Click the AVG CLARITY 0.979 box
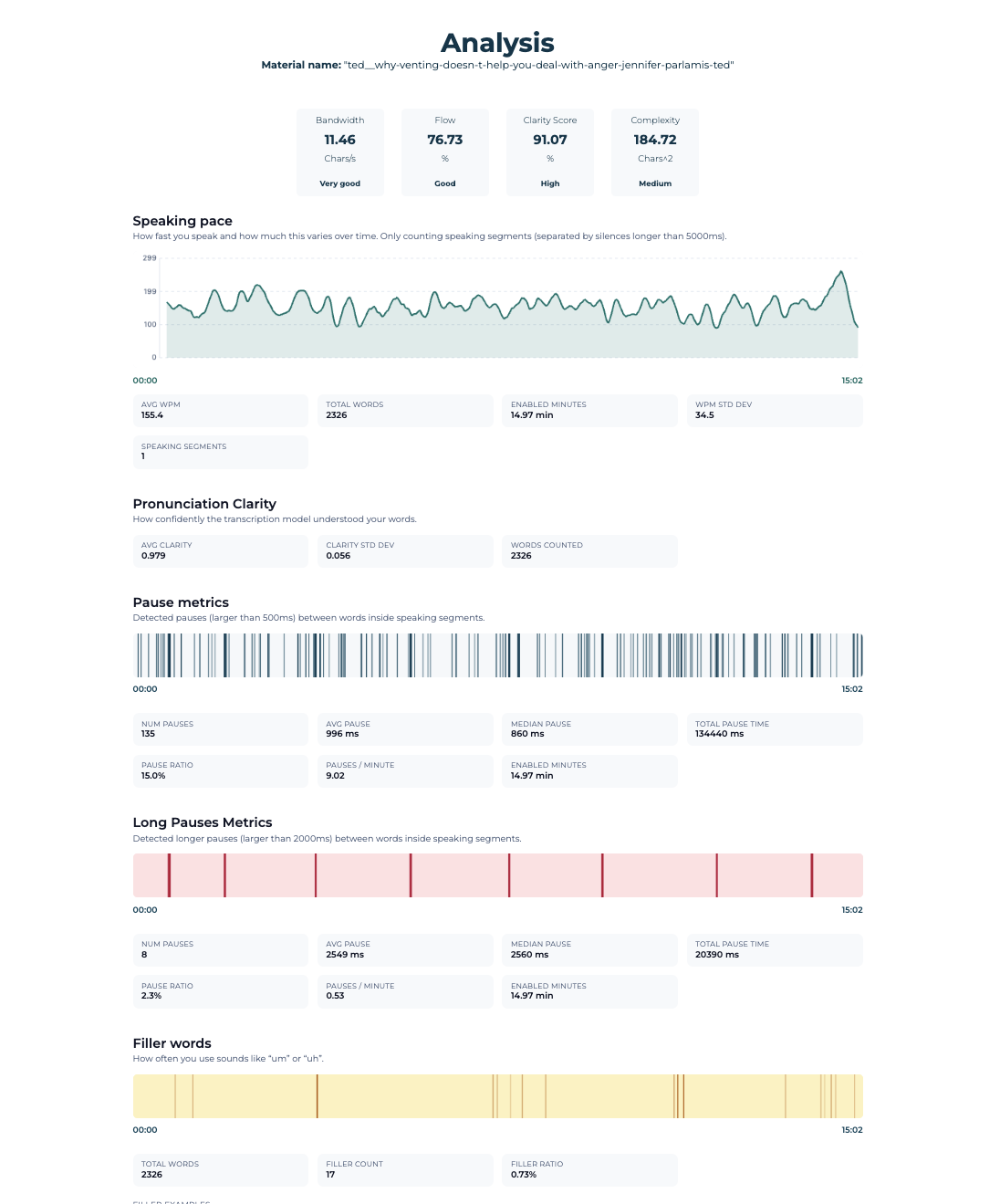Image resolution: width=1000 pixels, height=1204 pixels. click(220, 550)
